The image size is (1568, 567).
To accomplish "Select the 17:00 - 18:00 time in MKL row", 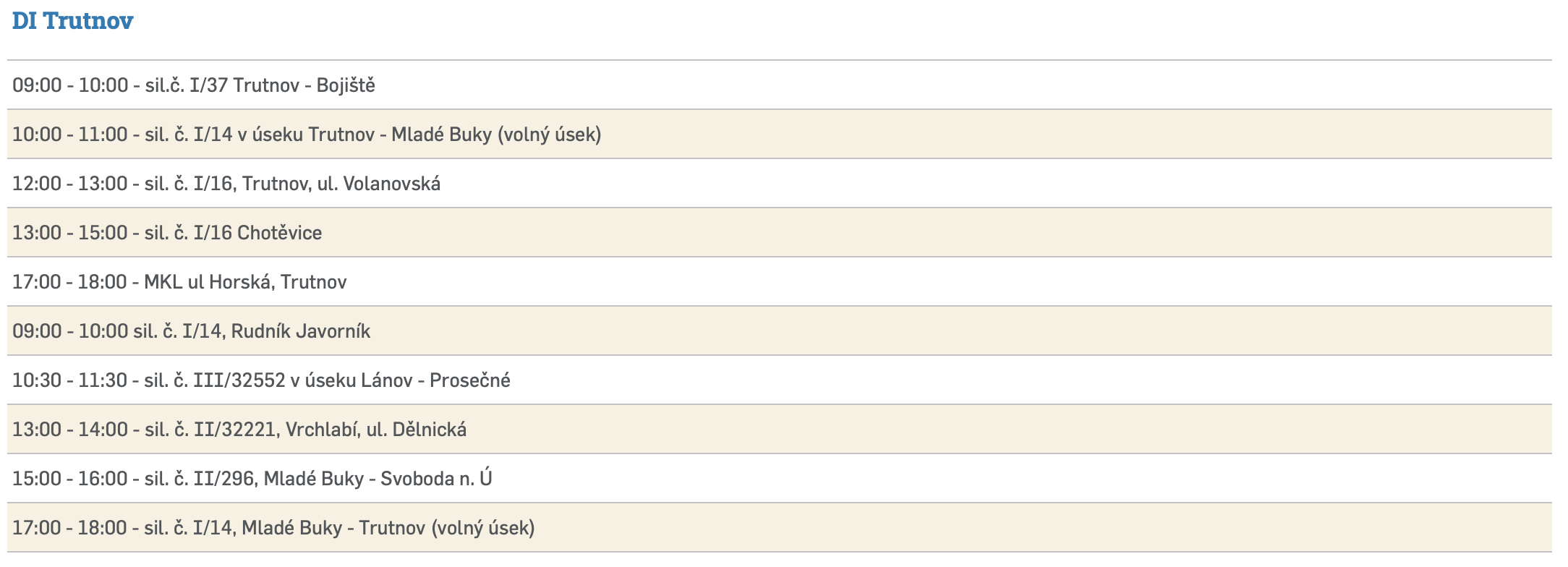I will pyautogui.click(x=70, y=282).
